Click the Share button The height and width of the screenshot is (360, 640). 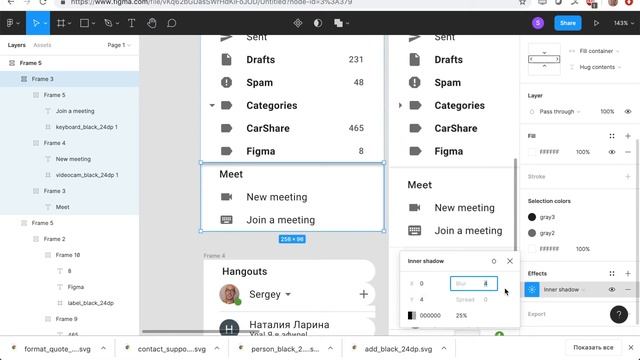pyautogui.click(x=568, y=23)
